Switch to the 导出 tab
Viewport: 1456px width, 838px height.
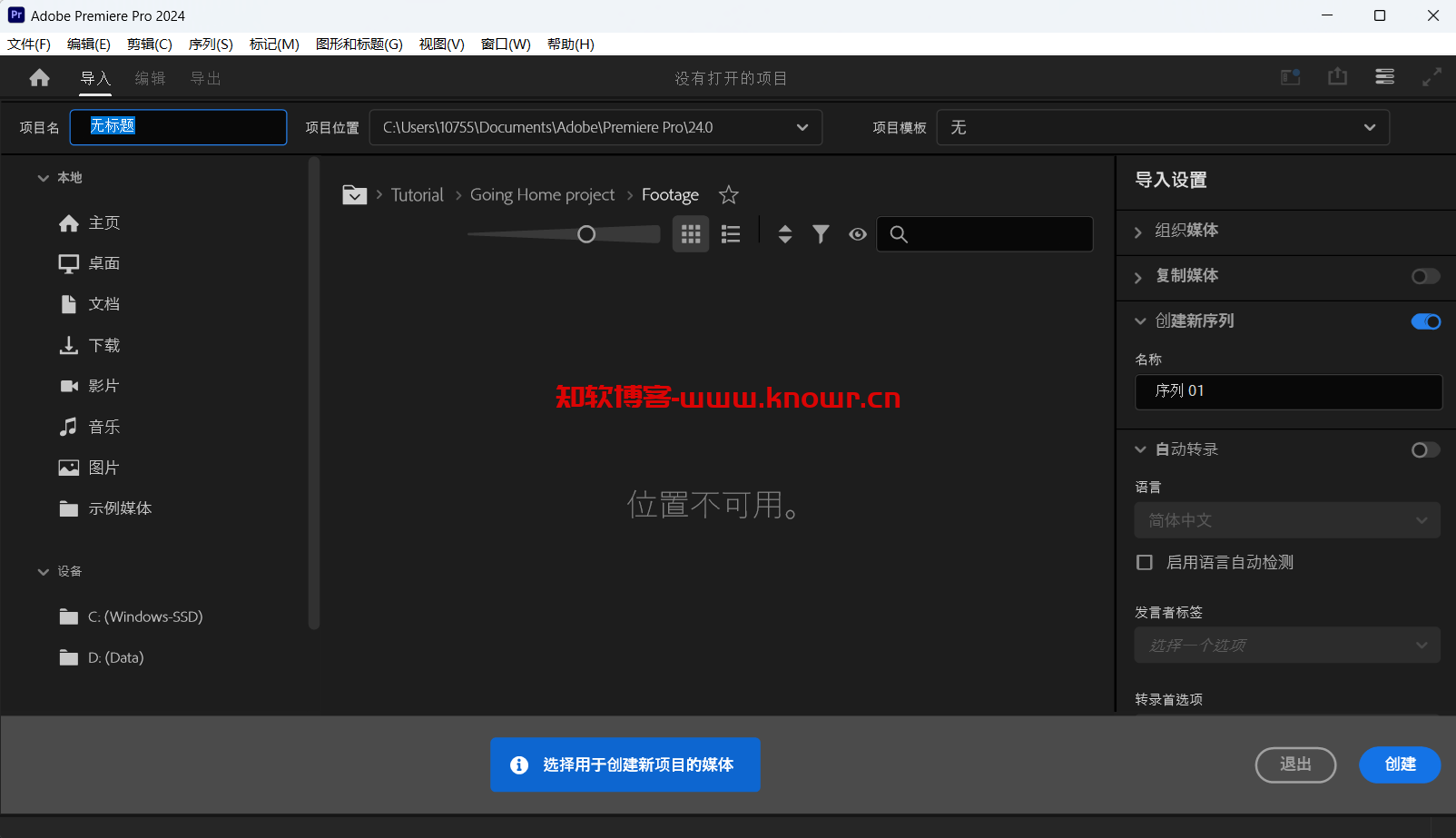206,78
